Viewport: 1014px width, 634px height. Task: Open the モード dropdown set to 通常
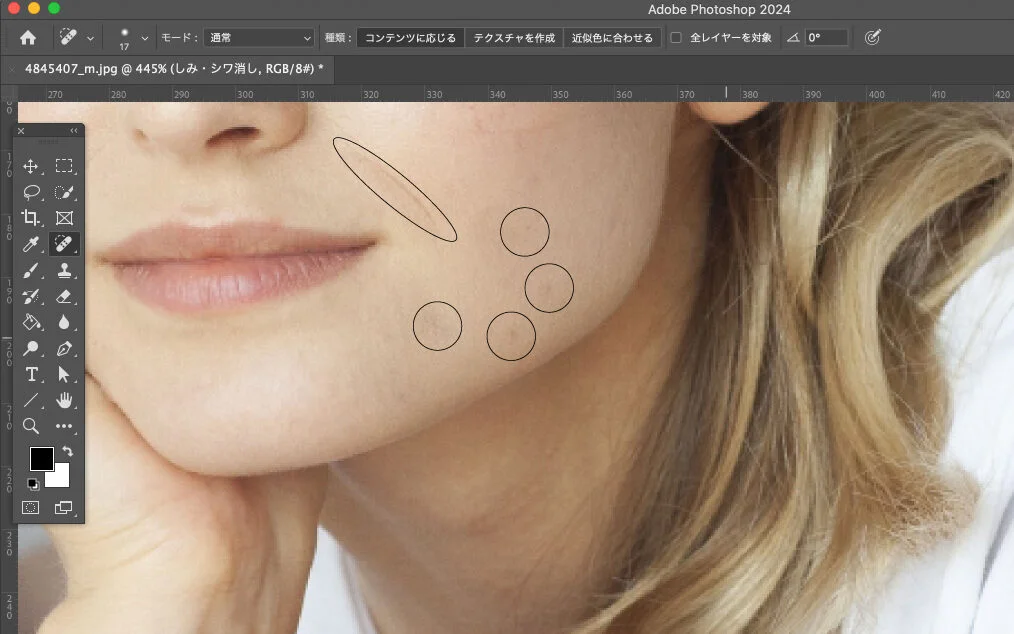259,38
